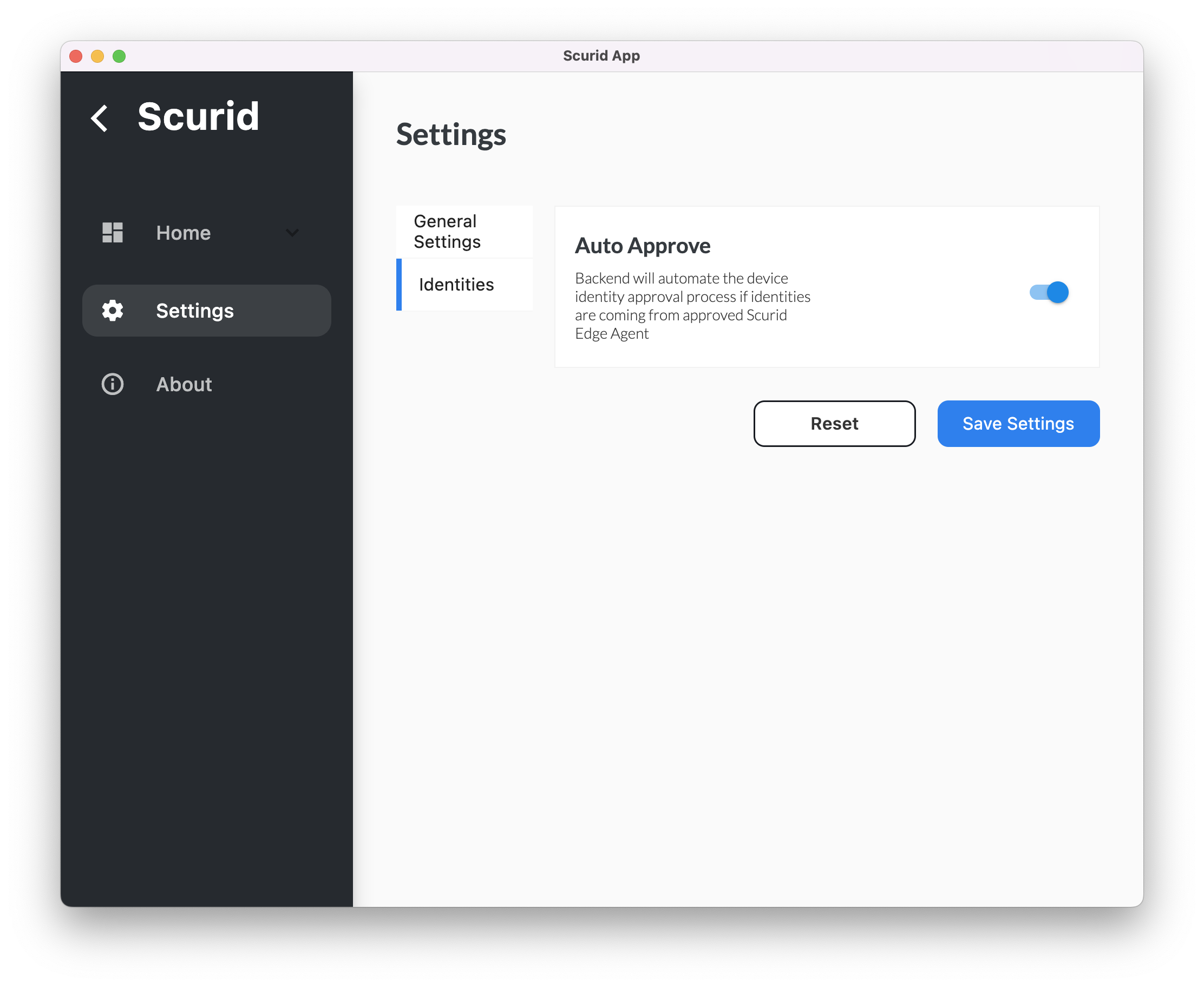
Task: Expand the Home menu chevron
Action: click(292, 233)
